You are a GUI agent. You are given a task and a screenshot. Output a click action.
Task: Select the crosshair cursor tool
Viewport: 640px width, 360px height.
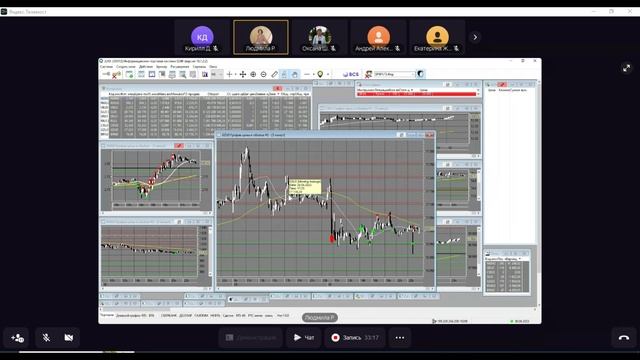[229, 74]
